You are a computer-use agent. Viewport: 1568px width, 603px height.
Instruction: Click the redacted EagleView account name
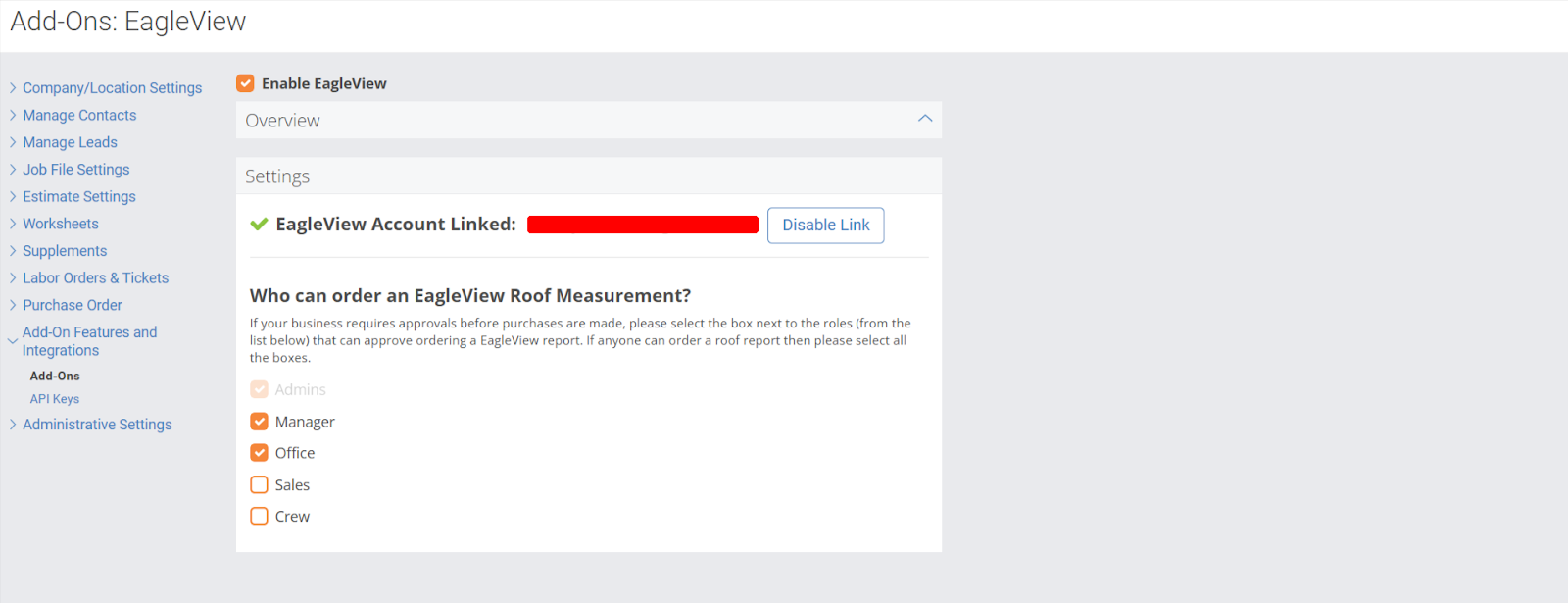click(x=643, y=225)
